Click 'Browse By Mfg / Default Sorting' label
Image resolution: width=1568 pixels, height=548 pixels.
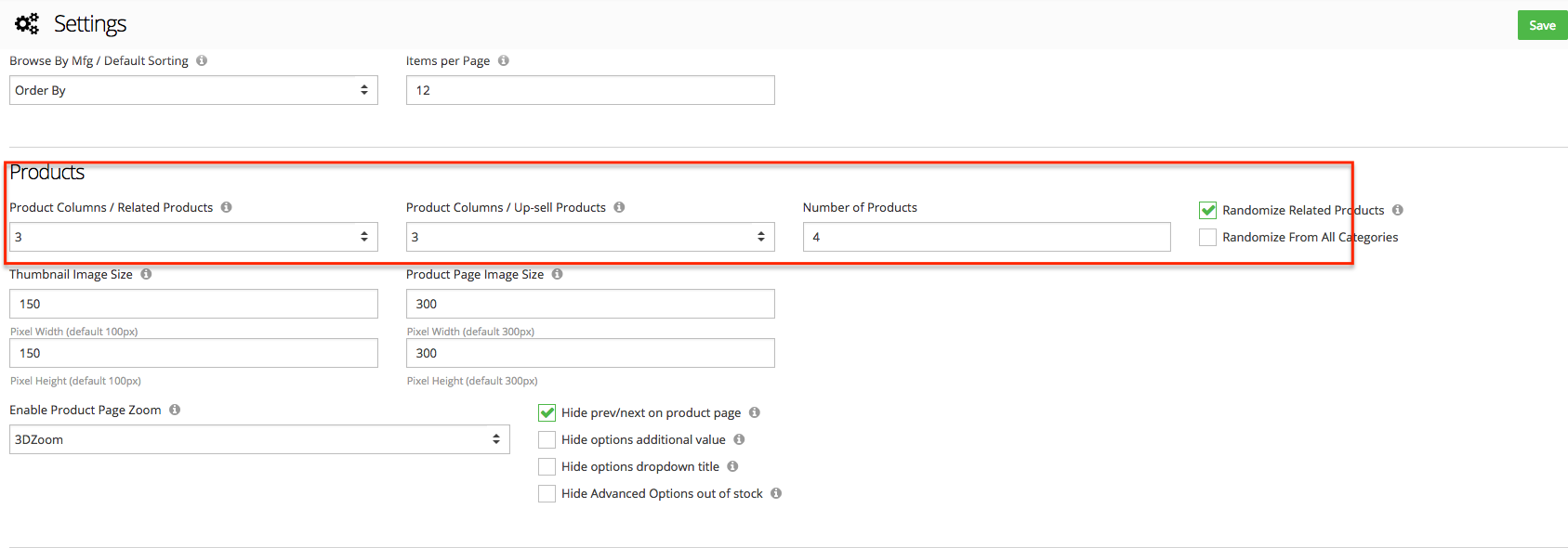coord(99,60)
